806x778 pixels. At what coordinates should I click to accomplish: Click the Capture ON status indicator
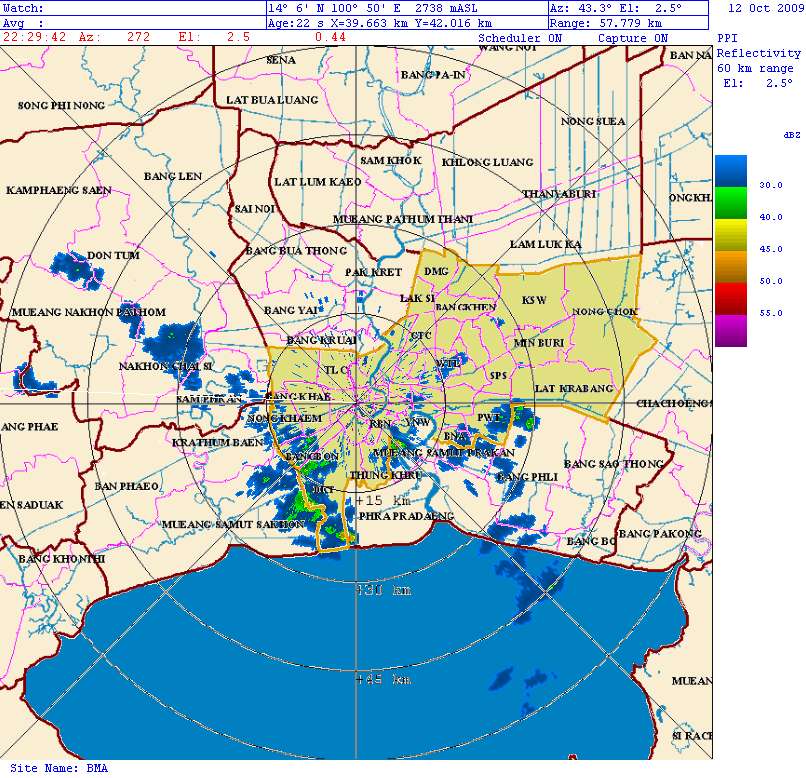632,38
